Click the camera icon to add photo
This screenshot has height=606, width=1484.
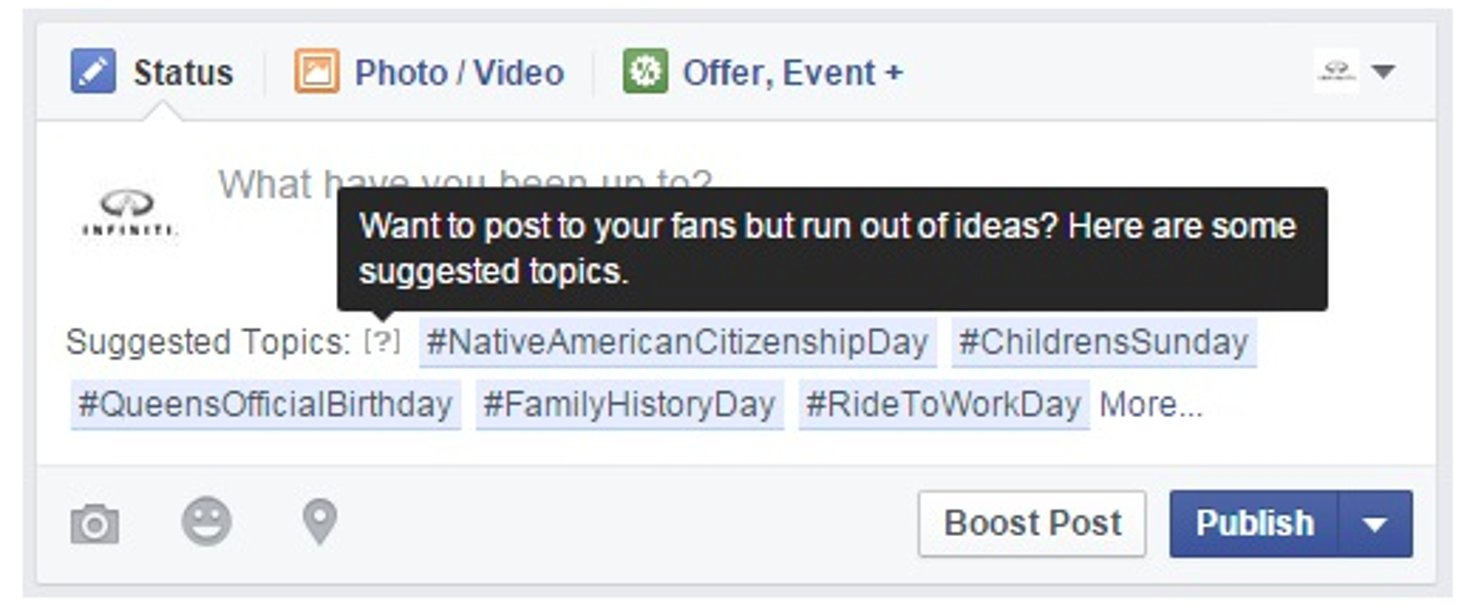click(95, 524)
